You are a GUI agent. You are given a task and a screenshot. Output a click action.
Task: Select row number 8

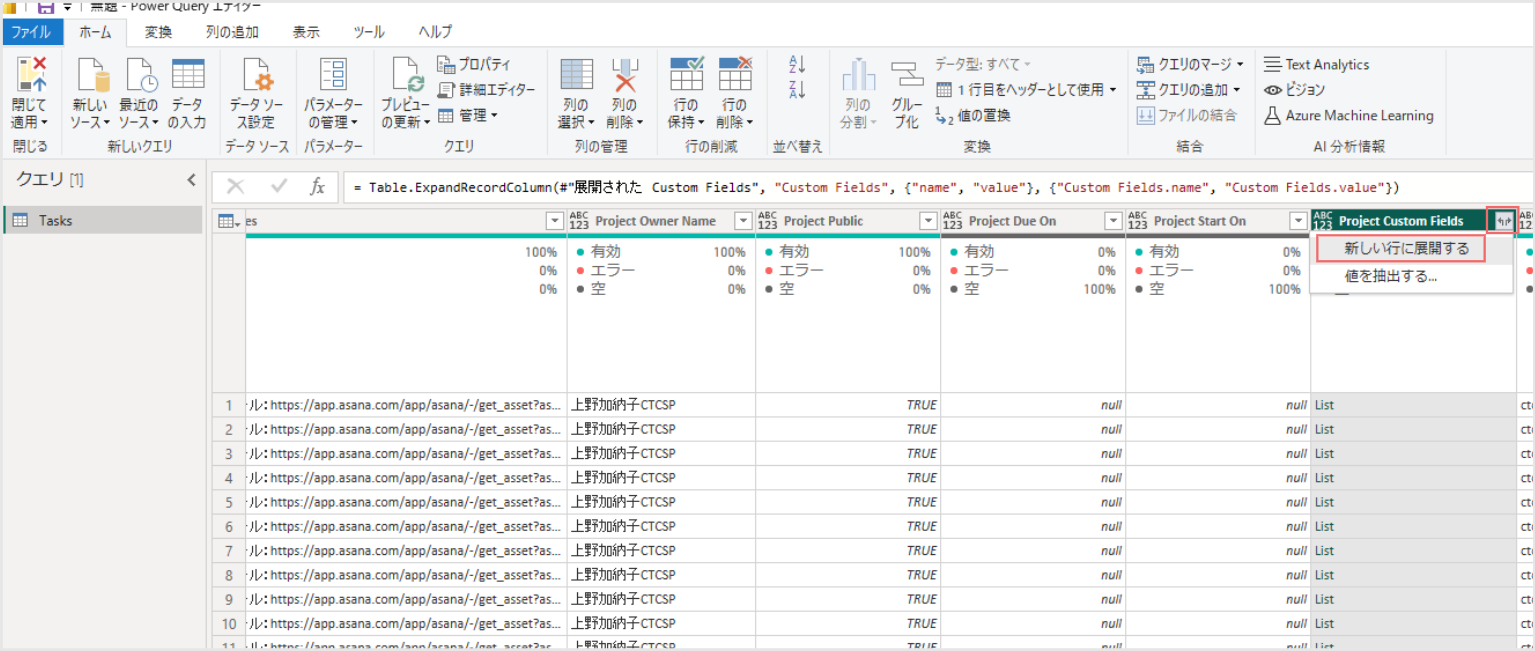(229, 575)
